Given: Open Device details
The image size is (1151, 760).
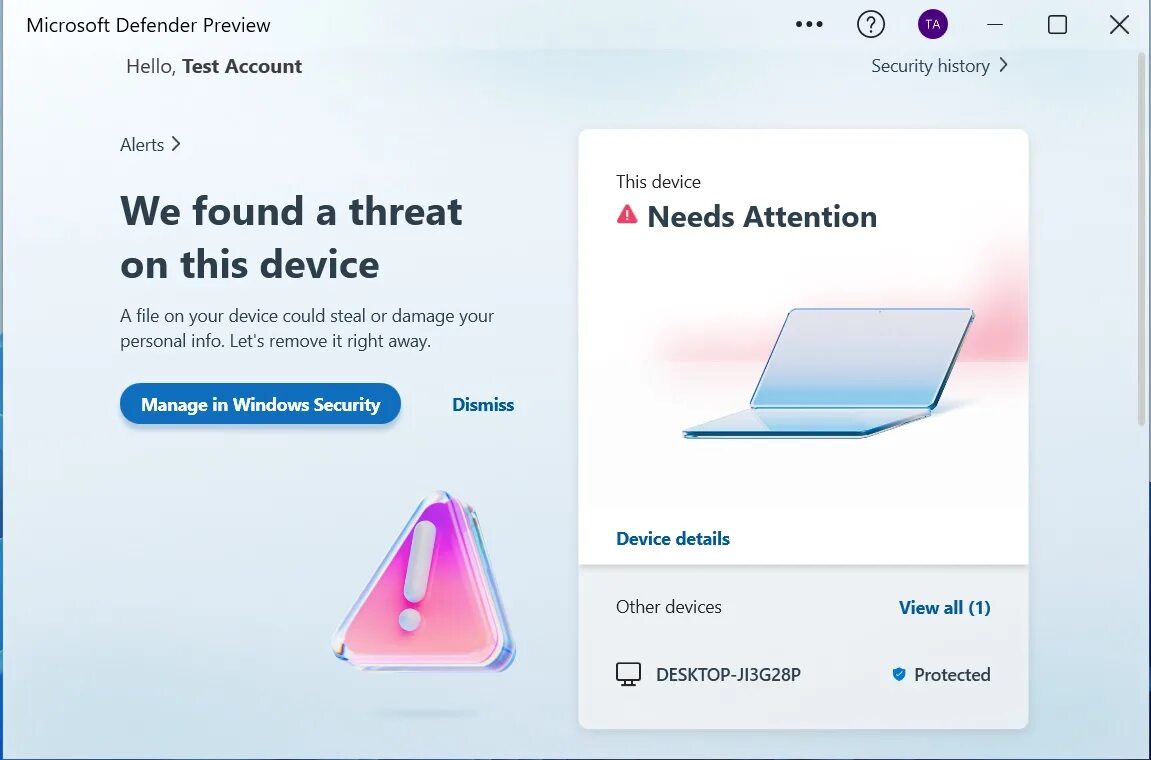Looking at the screenshot, I should click(672, 539).
